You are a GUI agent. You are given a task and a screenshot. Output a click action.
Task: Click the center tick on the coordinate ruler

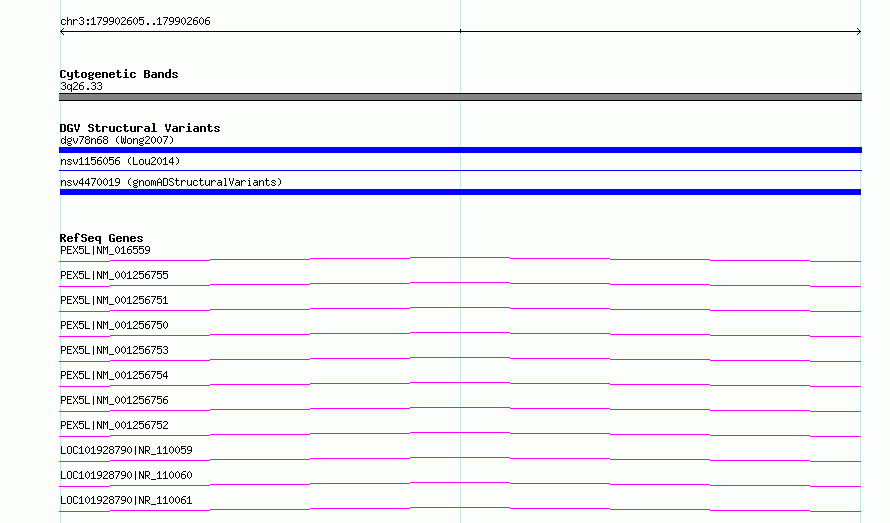[460, 31]
